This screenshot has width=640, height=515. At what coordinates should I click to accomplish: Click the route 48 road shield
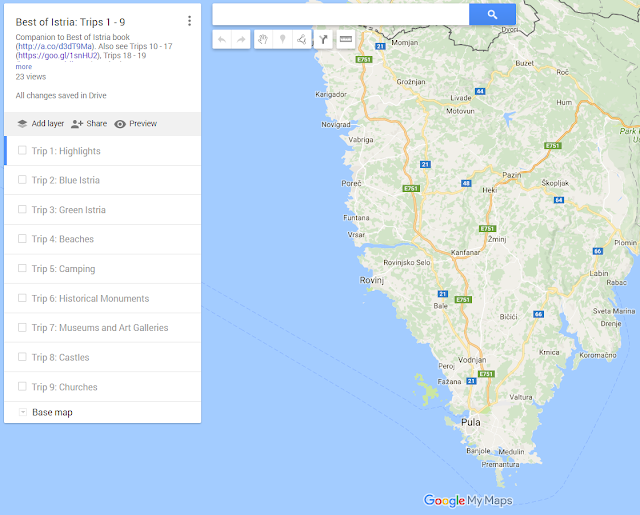[466, 183]
